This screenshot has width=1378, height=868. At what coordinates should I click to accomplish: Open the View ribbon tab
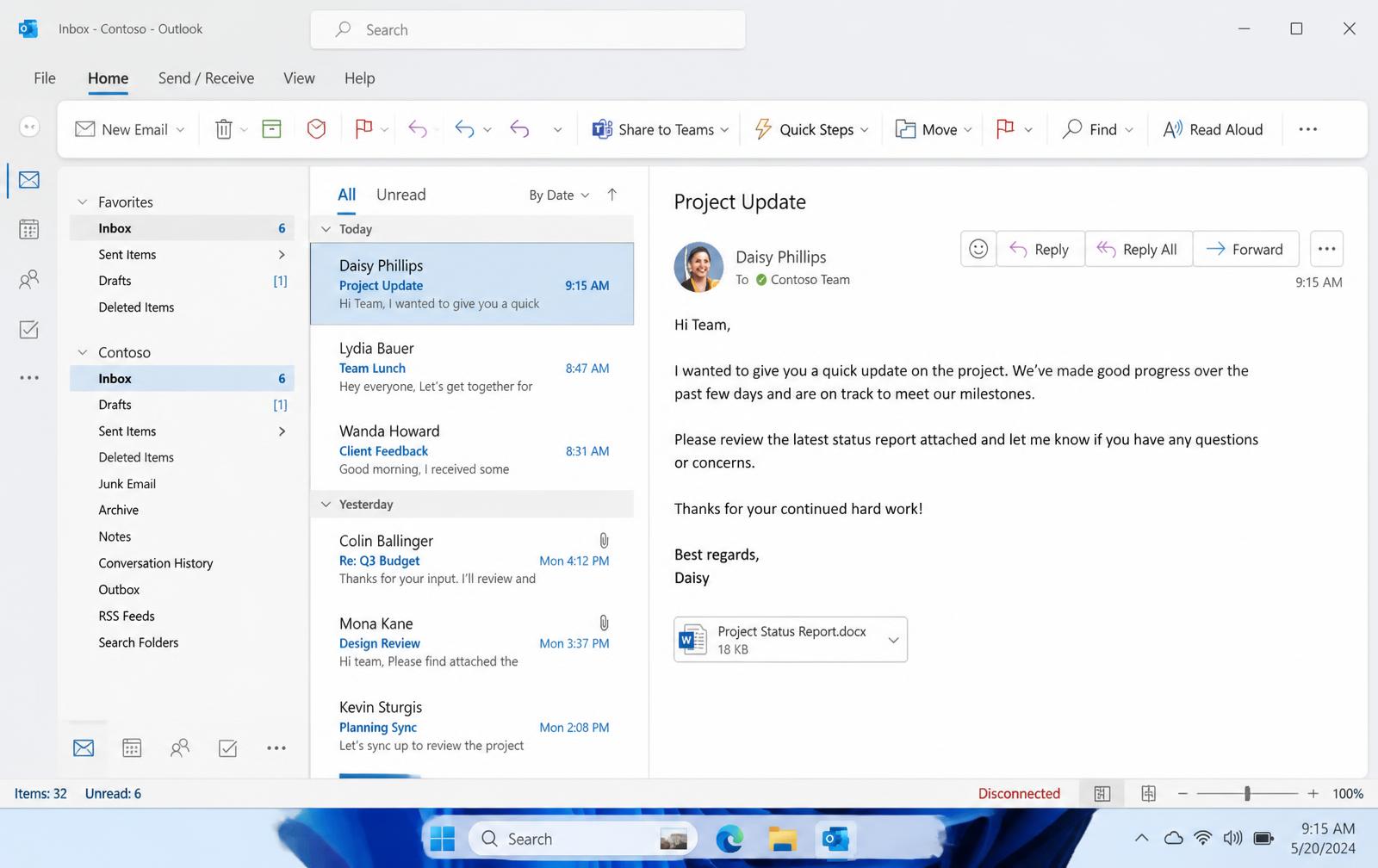[299, 78]
